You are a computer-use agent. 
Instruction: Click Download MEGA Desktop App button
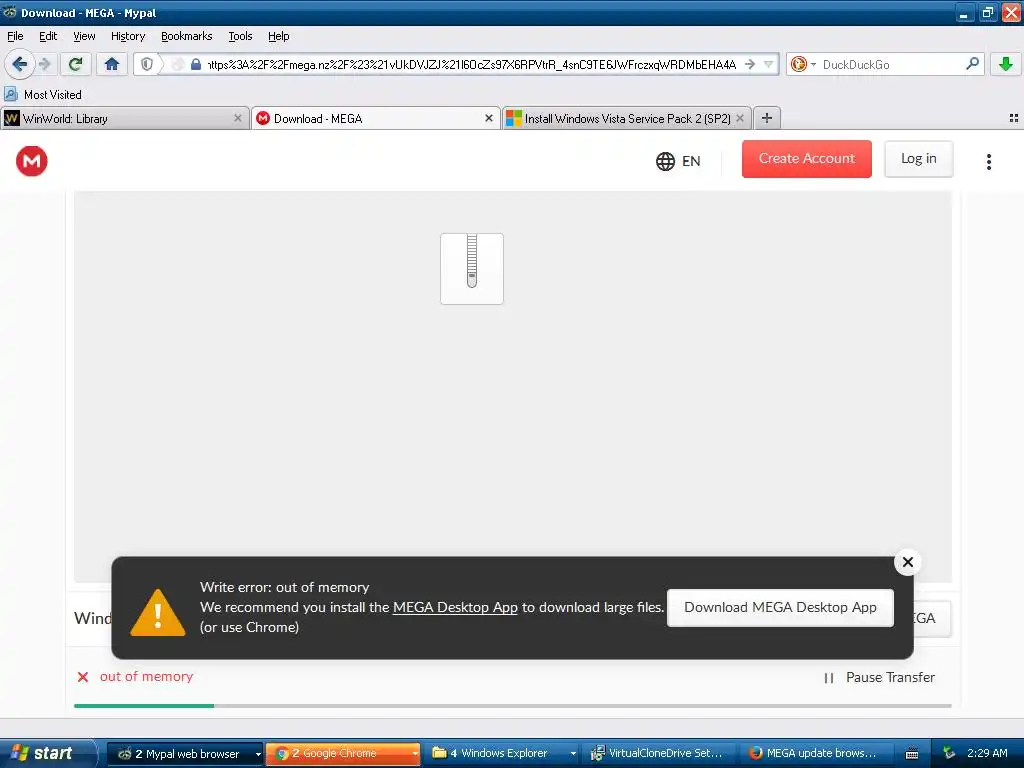[x=780, y=607]
